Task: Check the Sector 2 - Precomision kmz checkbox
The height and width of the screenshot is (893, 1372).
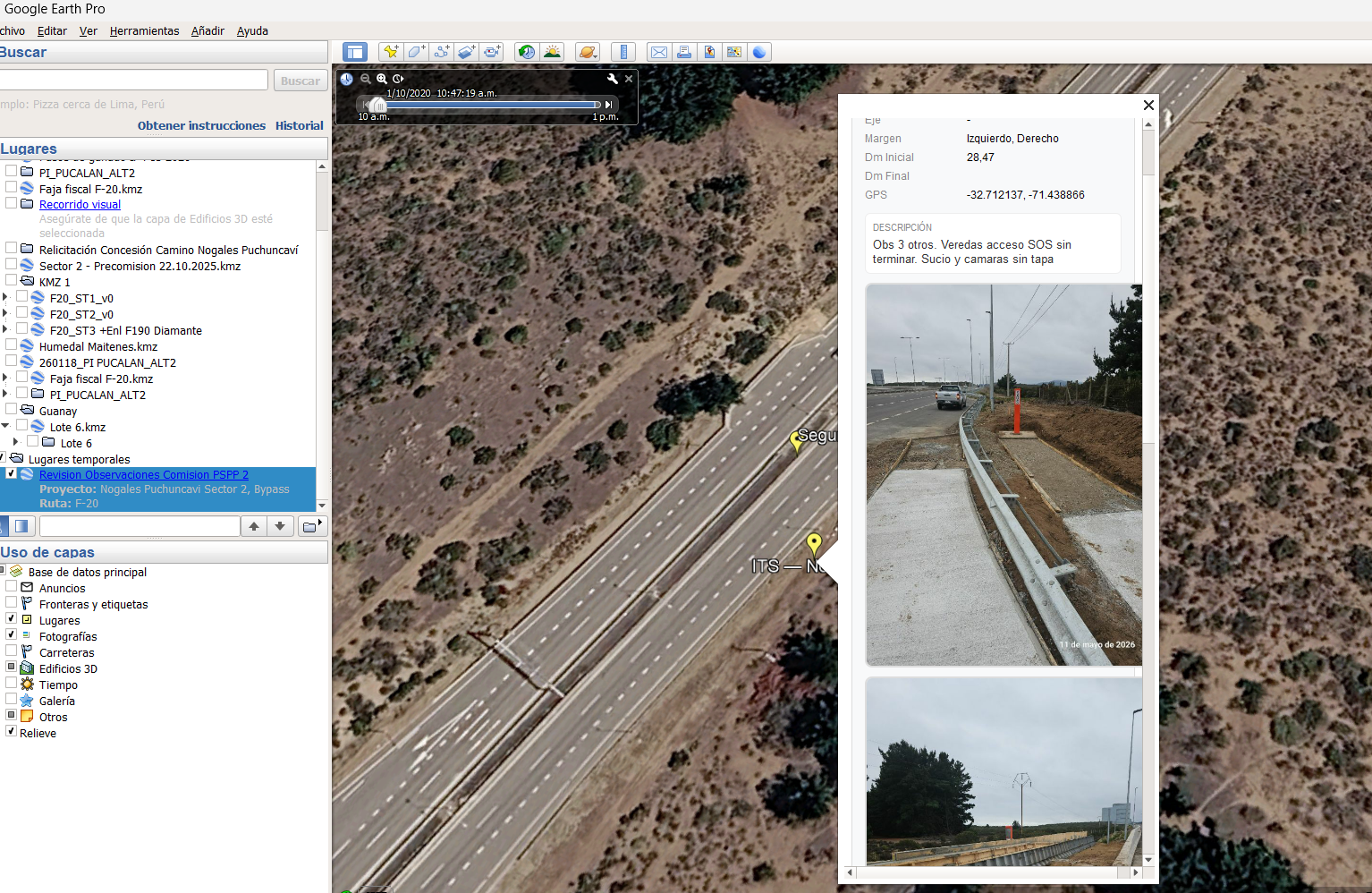Action: [x=12, y=264]
